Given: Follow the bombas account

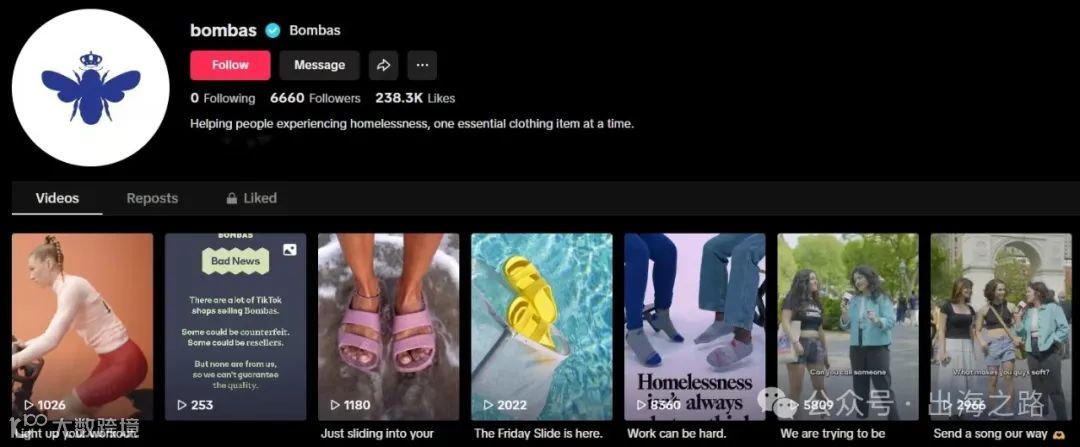Looking at the screenshot, I should (x=230, y=65).
